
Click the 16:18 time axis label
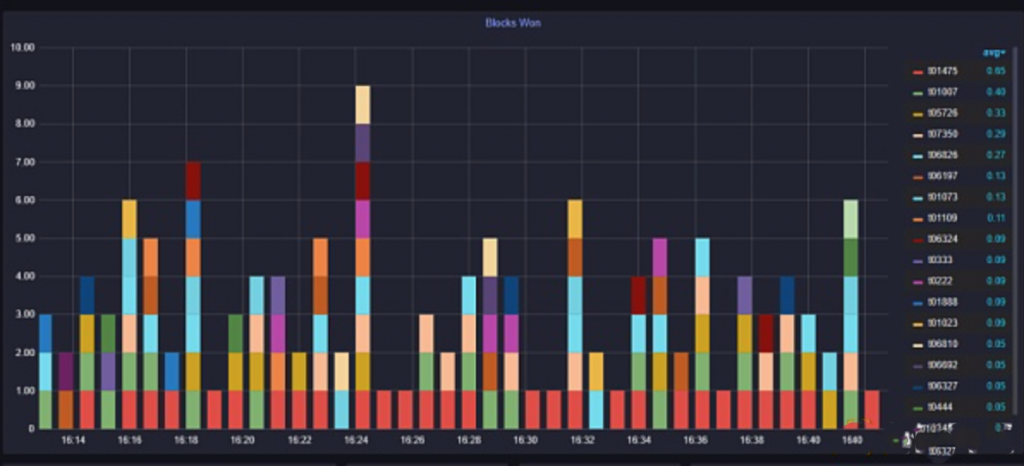[187, 440]
